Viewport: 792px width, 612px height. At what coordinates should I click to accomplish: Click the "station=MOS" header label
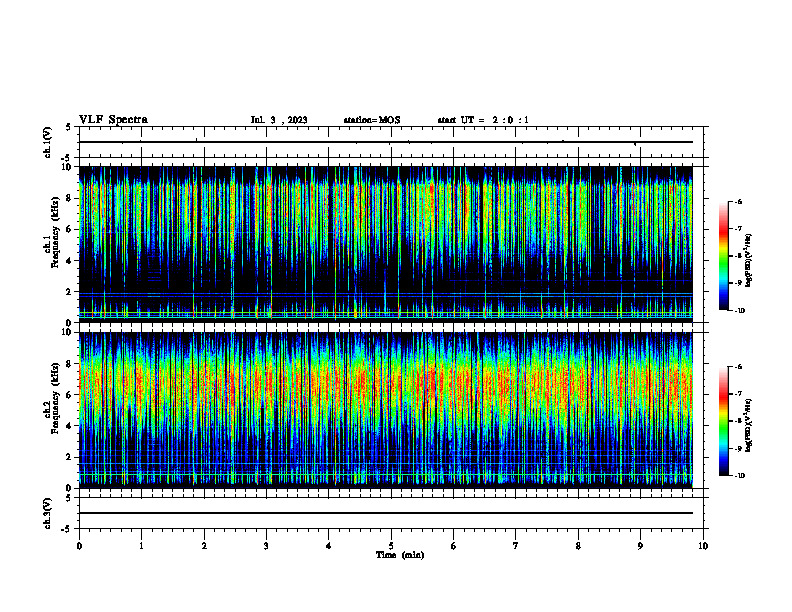click(372, 120)
